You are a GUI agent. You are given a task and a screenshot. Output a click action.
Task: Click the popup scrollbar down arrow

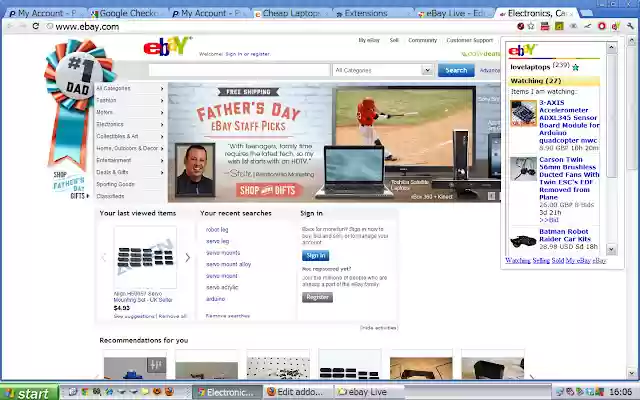click(611, 249)
